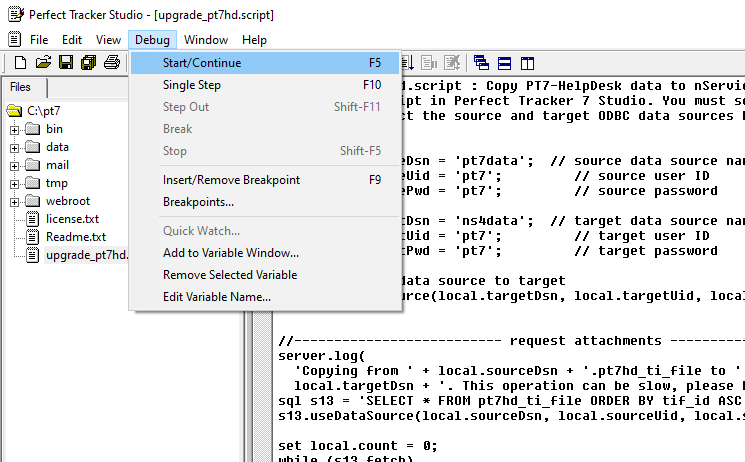Expand the data folder node
Viewport: 745px width, 462px height.
point(15,148)
